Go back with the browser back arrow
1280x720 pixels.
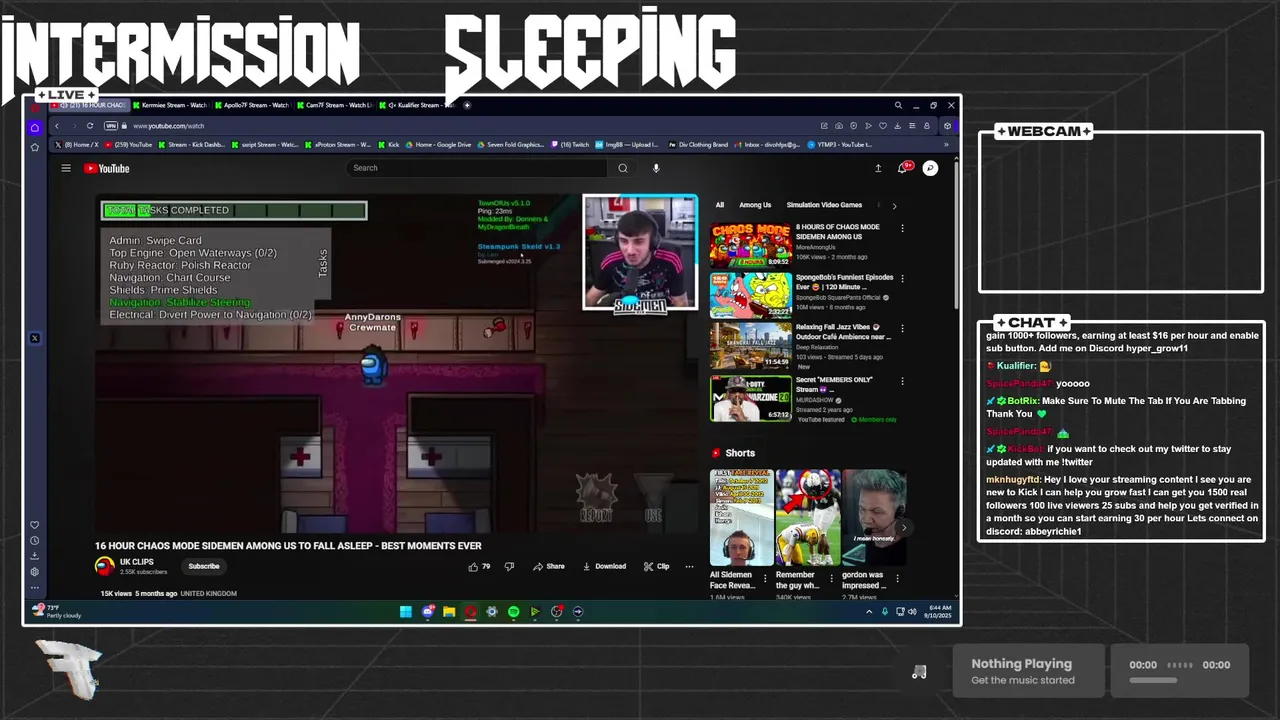click(57, 126)
